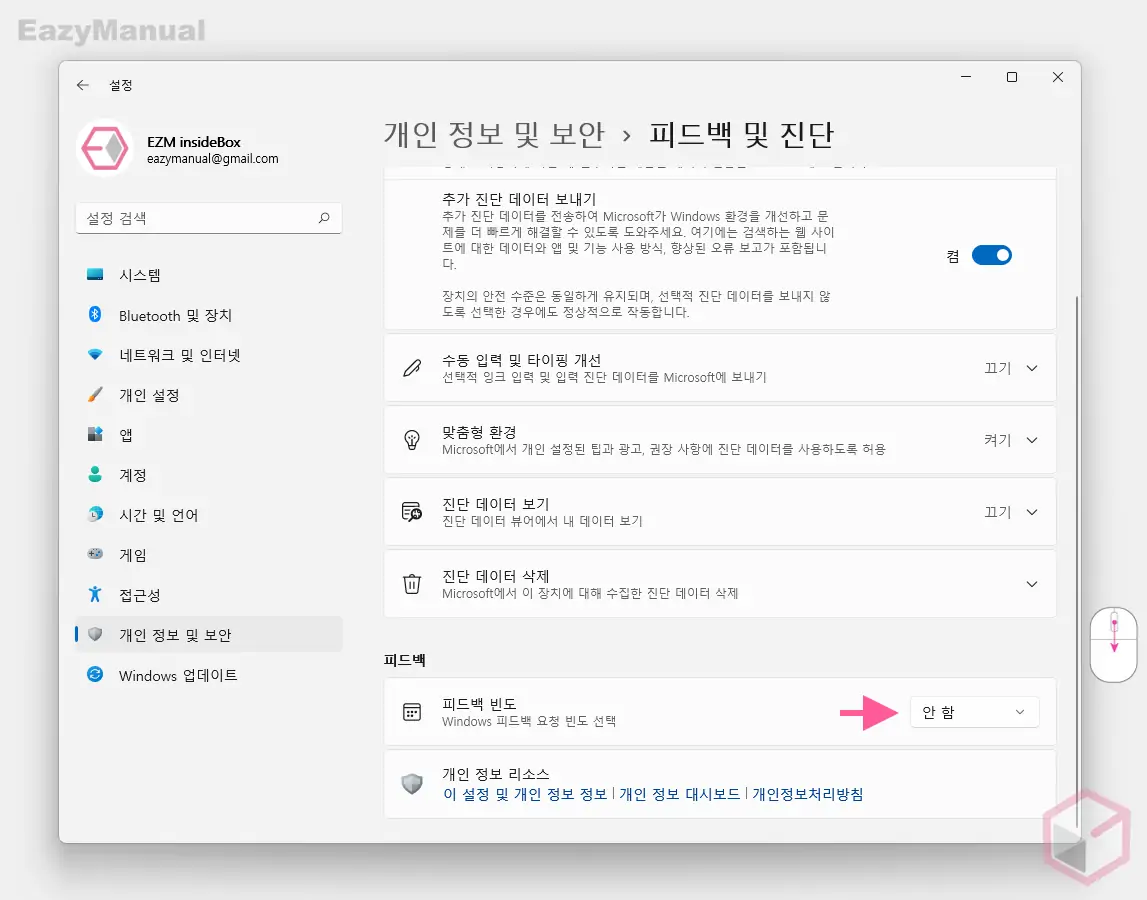Open the 앱 section icon

click(x=96, y=435)
